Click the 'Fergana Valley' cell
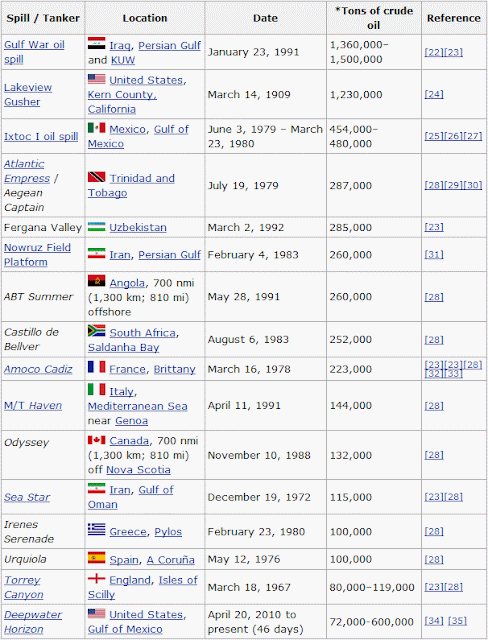 43,227
